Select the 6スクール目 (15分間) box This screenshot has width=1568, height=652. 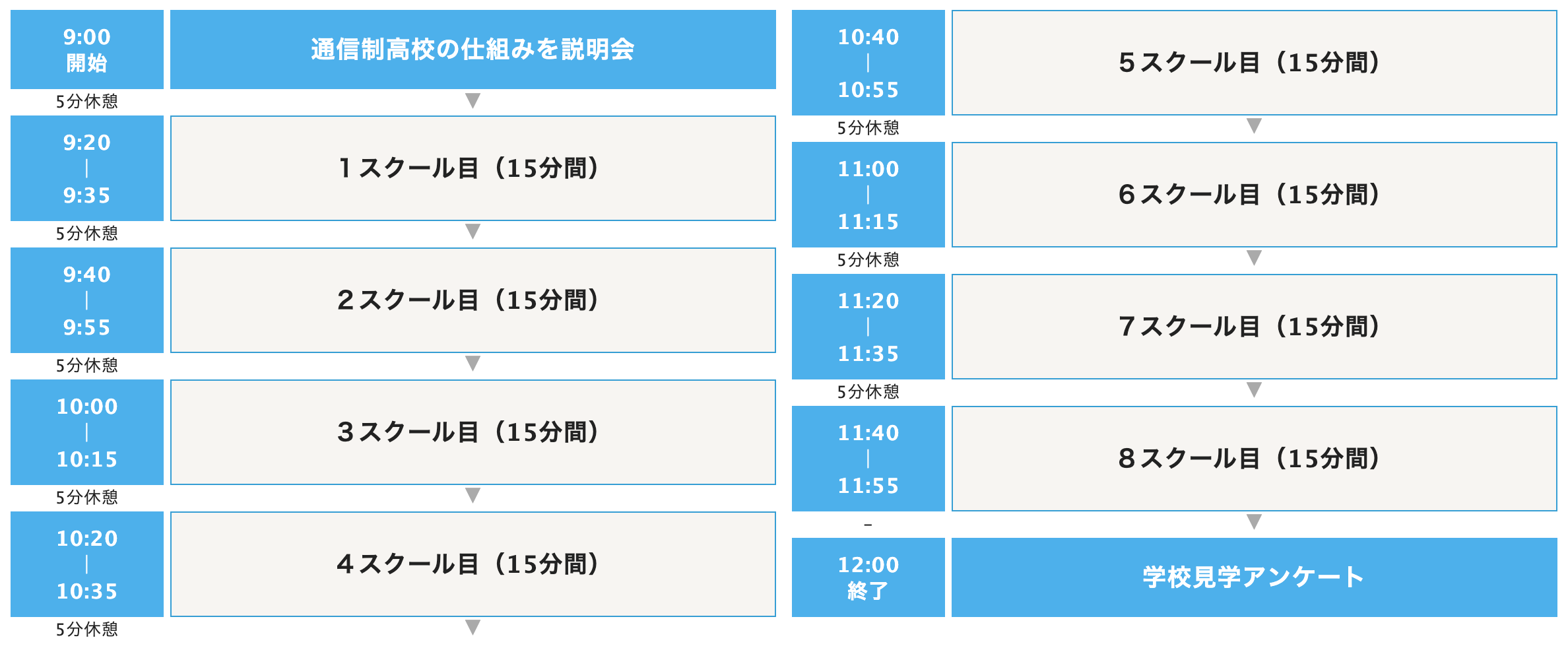[1254, 195]
